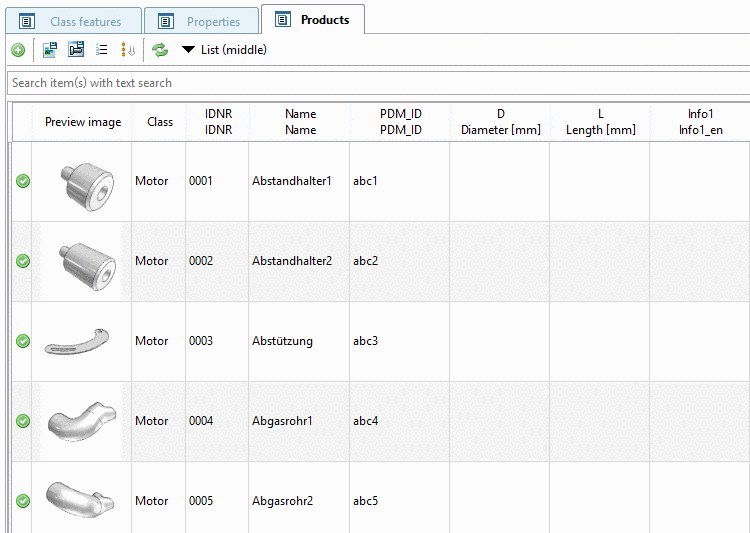Click the Abgasrohr1 preview thumbnail
This screenshot has width=750, height=533.
tap(82, 422)
